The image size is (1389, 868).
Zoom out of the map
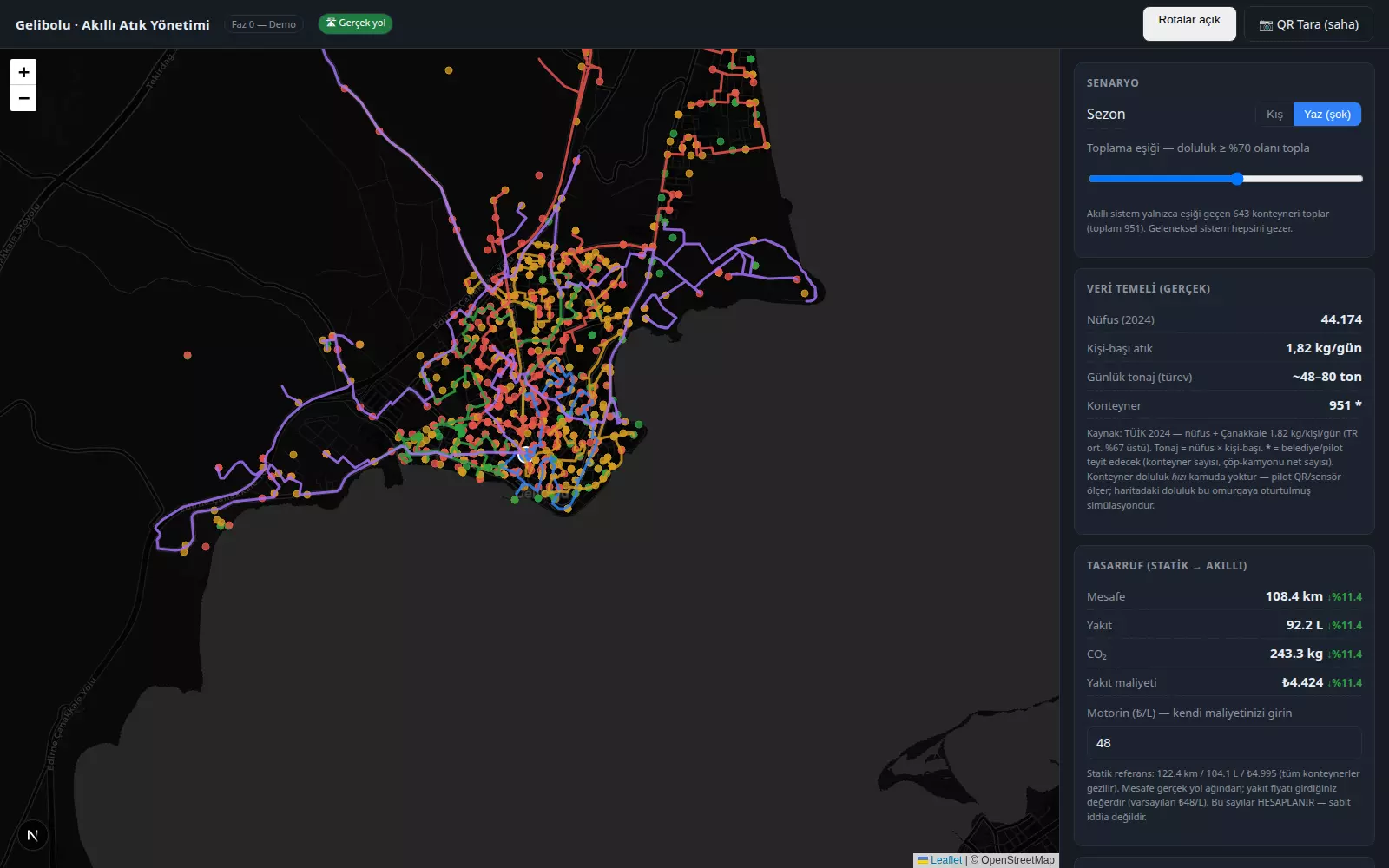click(23, 98)
